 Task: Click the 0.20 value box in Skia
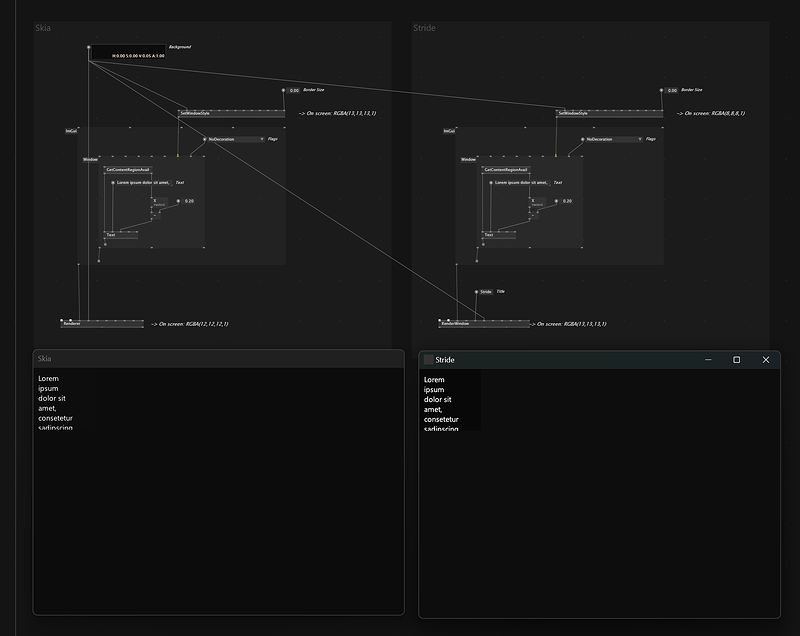coord(189,201)
